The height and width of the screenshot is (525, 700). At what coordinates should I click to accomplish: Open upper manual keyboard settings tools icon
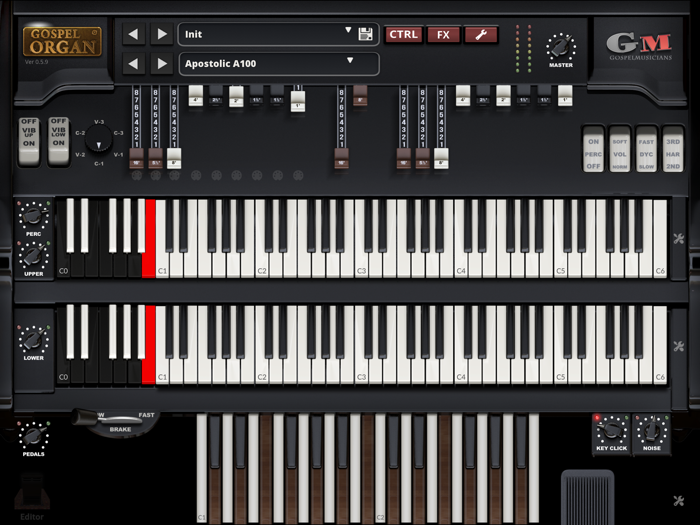679,238
